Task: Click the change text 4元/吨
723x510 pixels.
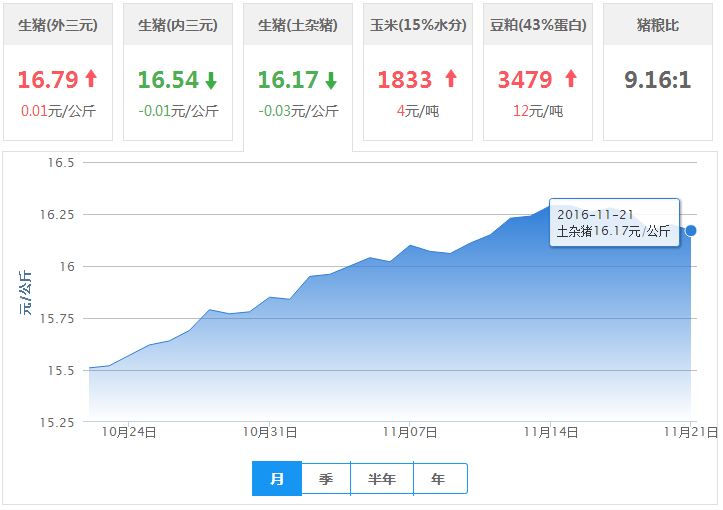Action: pos(418,111)
